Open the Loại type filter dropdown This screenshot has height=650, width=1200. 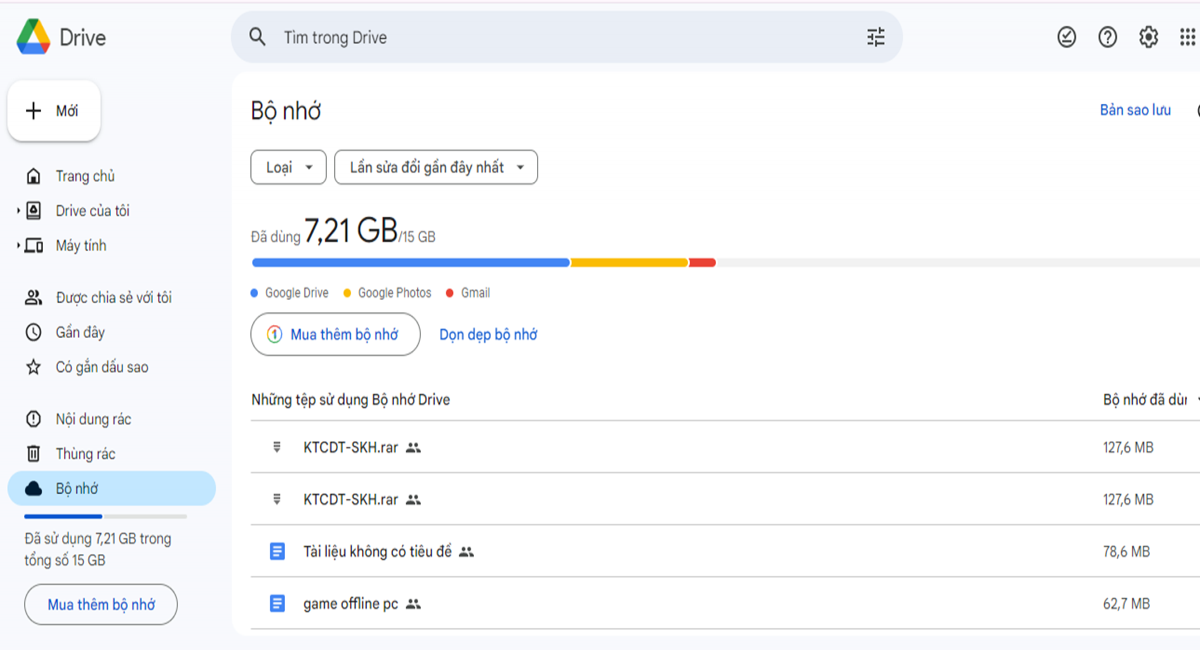[x=288, y=167]
